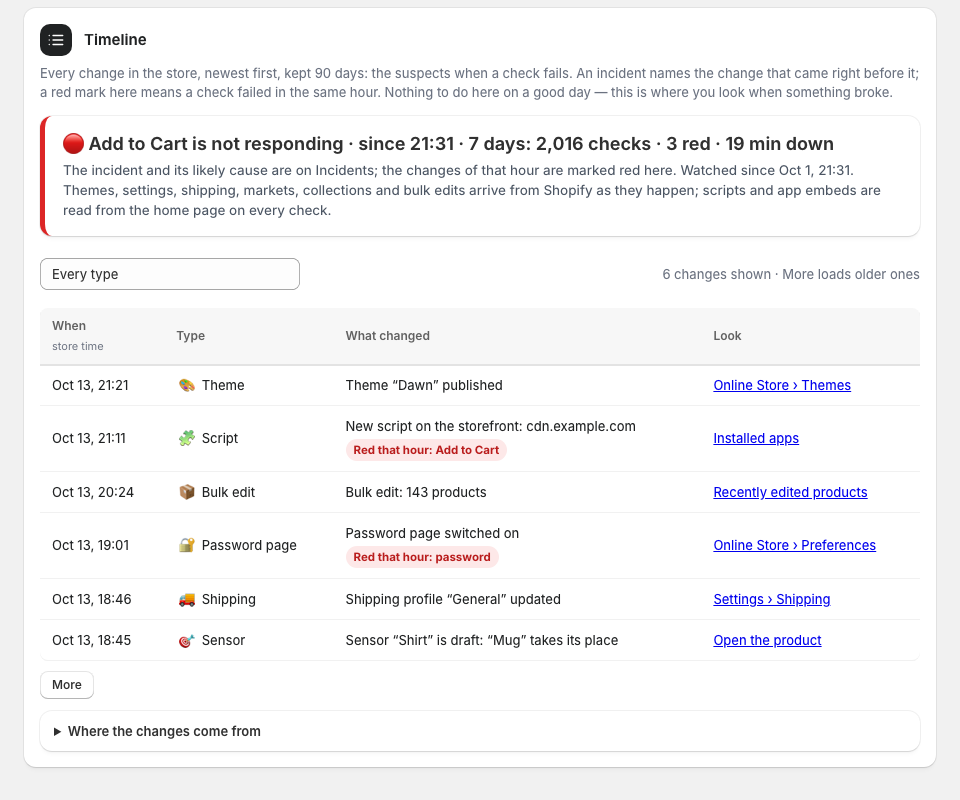Click the Look column header

727,335
